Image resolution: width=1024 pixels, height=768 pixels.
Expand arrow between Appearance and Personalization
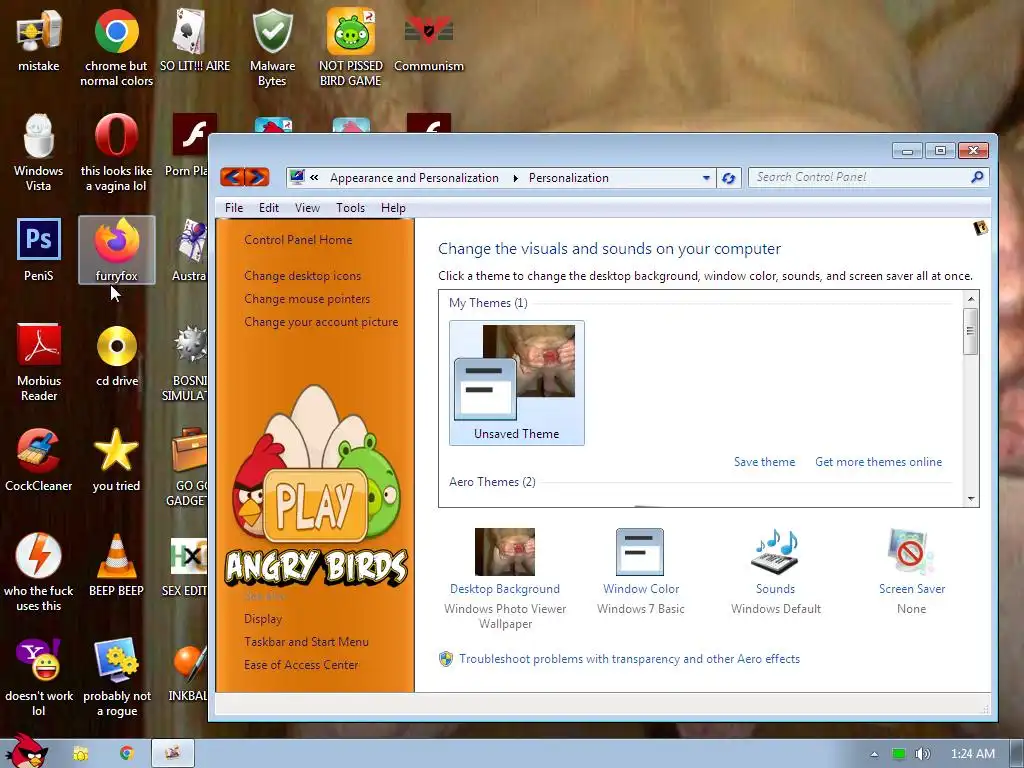click(515, 178)
